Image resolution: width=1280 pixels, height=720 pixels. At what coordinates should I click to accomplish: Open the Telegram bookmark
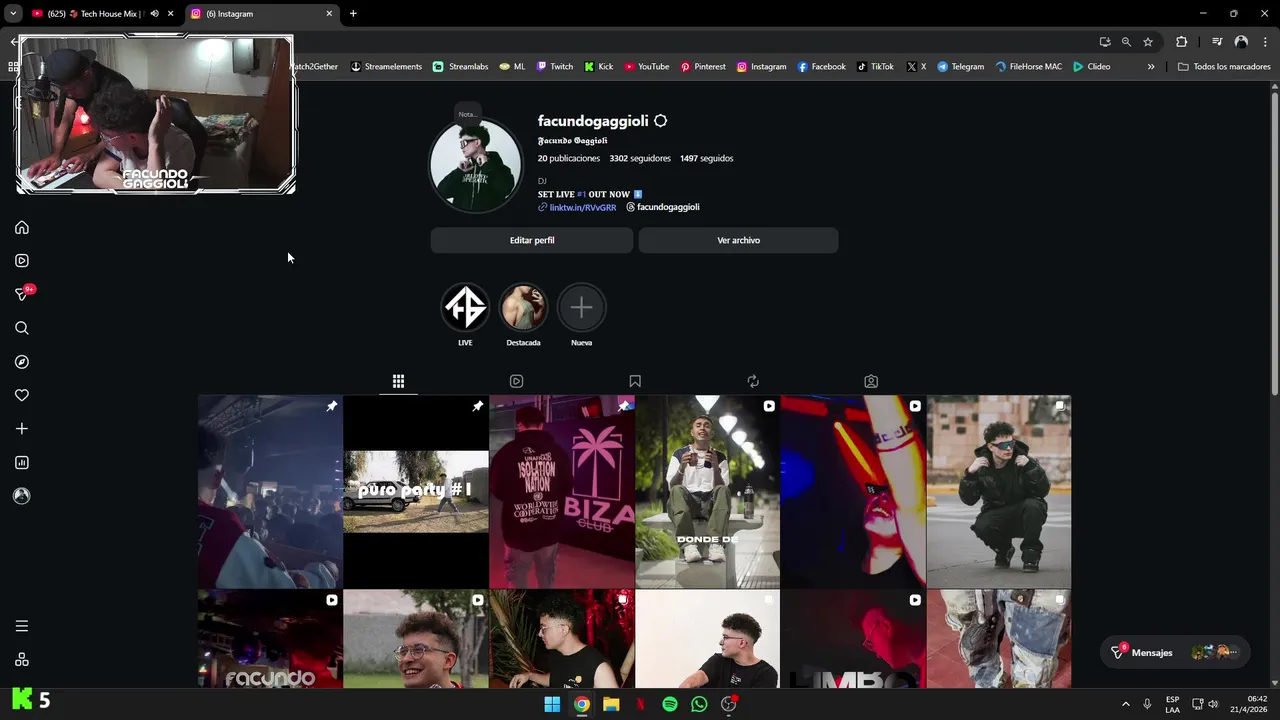coord(960,67)
